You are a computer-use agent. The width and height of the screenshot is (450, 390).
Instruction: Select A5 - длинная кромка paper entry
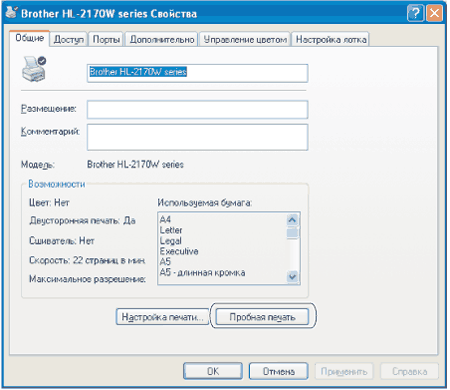click(203, 273)
